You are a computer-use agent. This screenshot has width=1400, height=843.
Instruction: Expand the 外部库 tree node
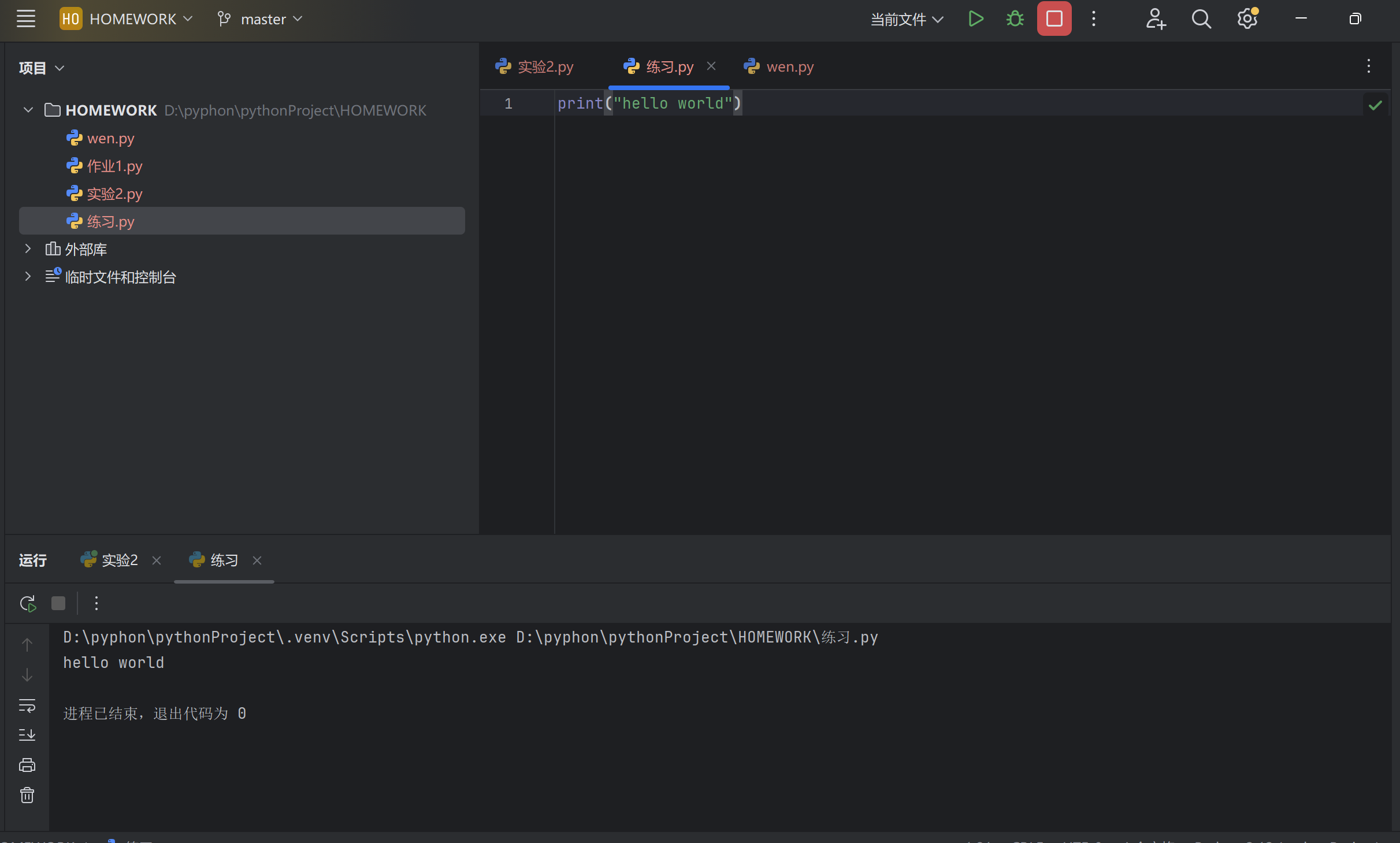coord(28,249)
